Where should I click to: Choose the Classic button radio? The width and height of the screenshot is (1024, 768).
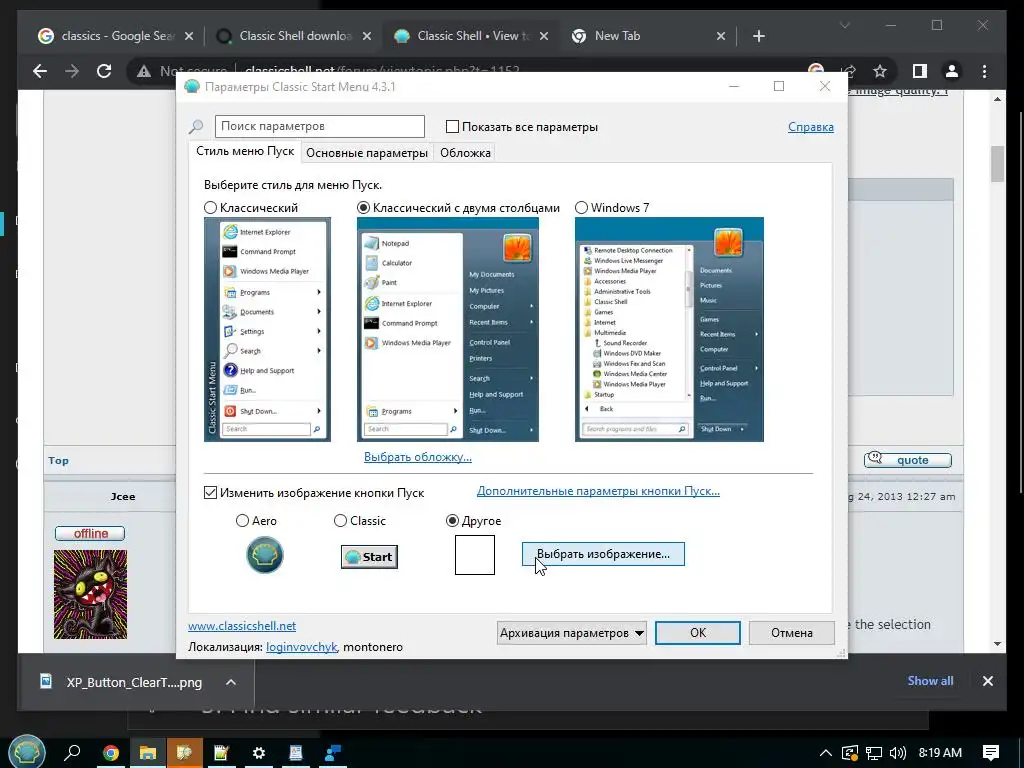click(x=340, y=520)
